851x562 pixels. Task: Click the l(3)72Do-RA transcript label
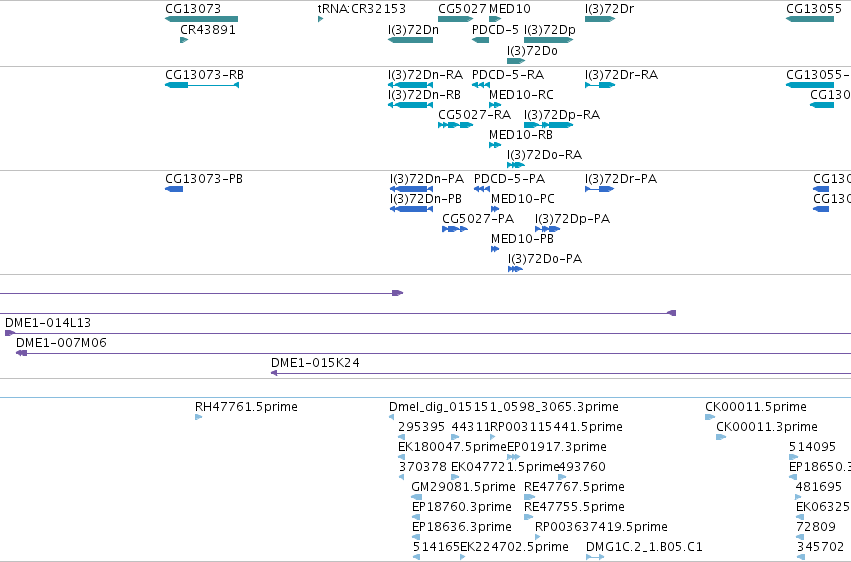(x=544, y=155)
